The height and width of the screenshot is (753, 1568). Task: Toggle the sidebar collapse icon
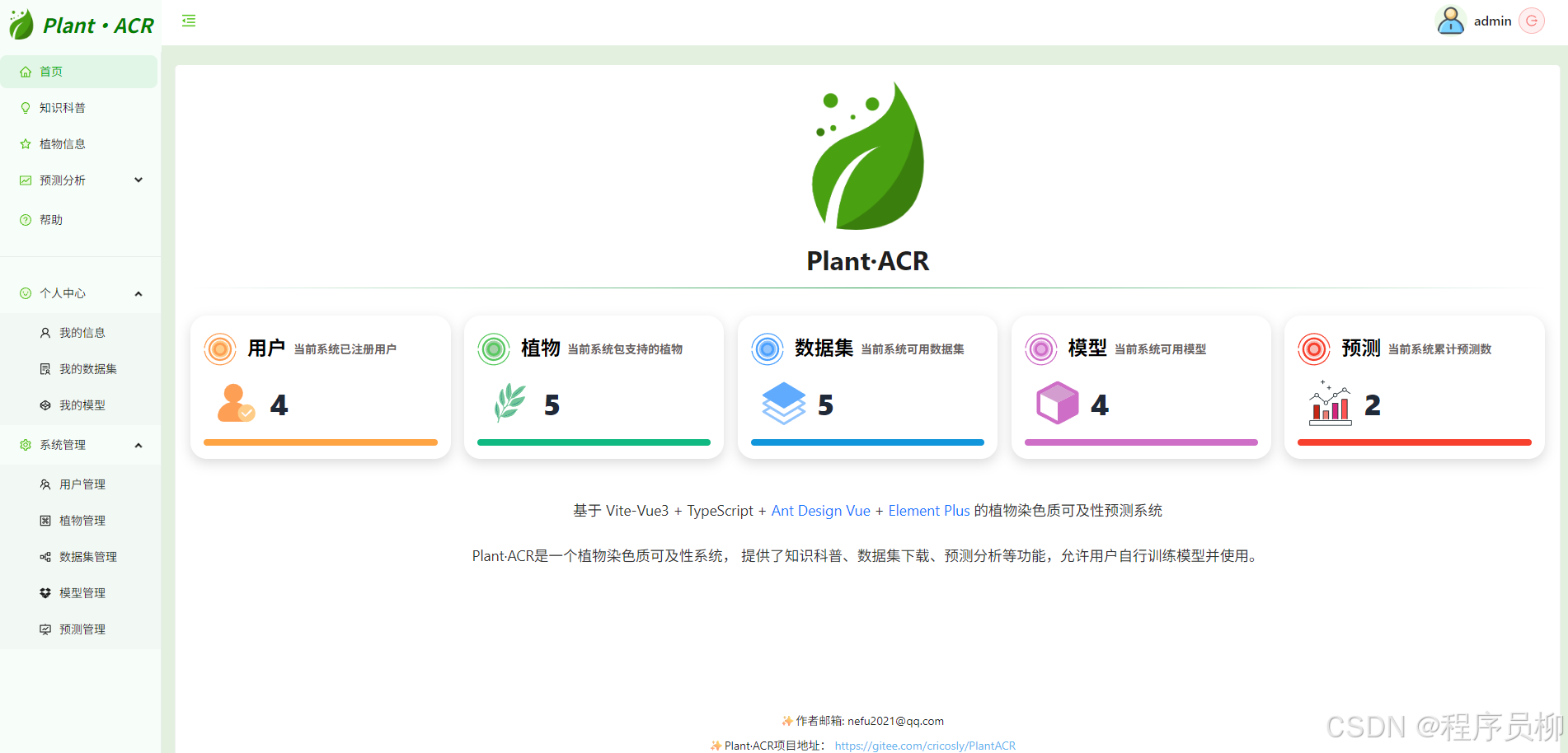[188, 20]
